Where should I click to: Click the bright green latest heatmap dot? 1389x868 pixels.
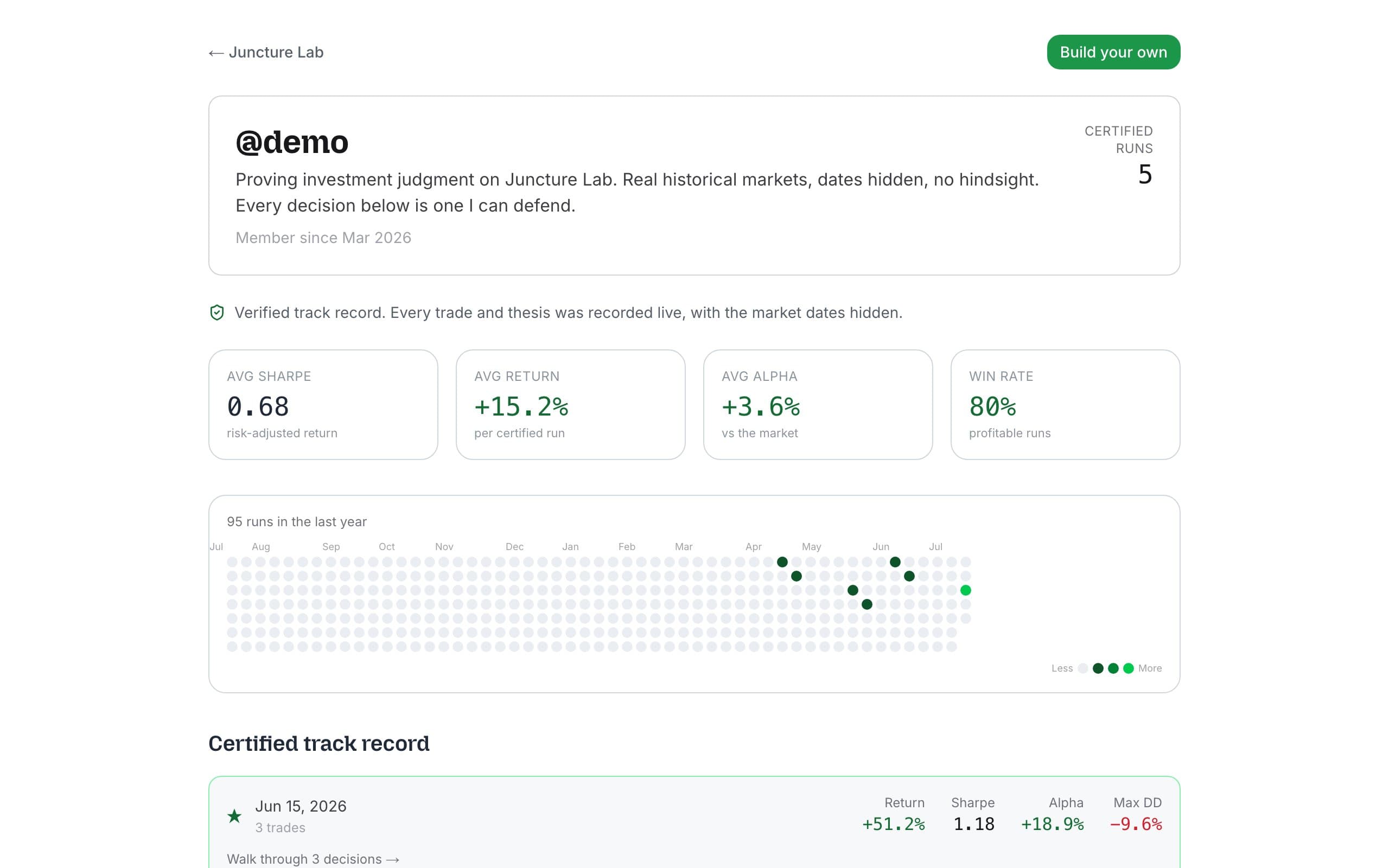point(965,590)
